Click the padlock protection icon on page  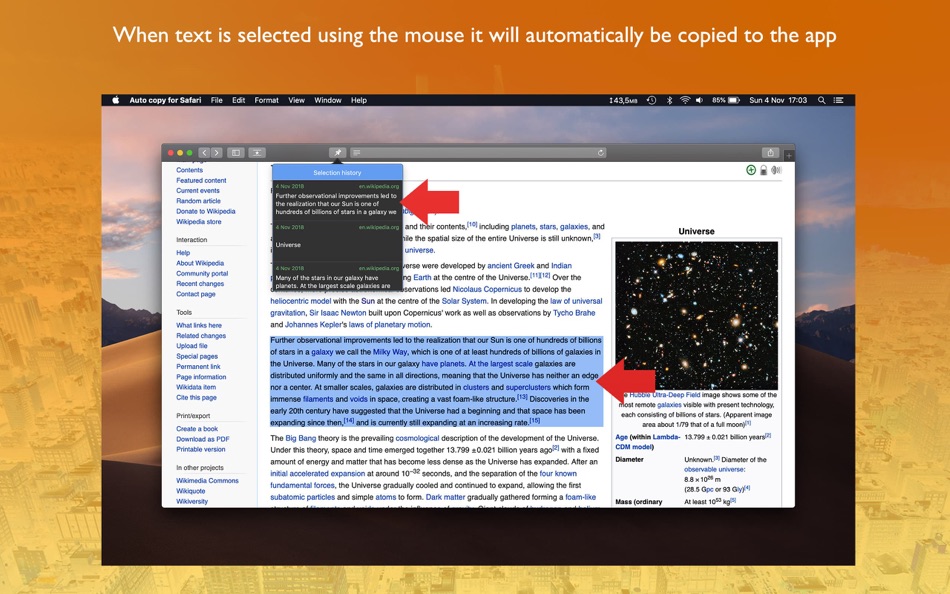point(763,171)
